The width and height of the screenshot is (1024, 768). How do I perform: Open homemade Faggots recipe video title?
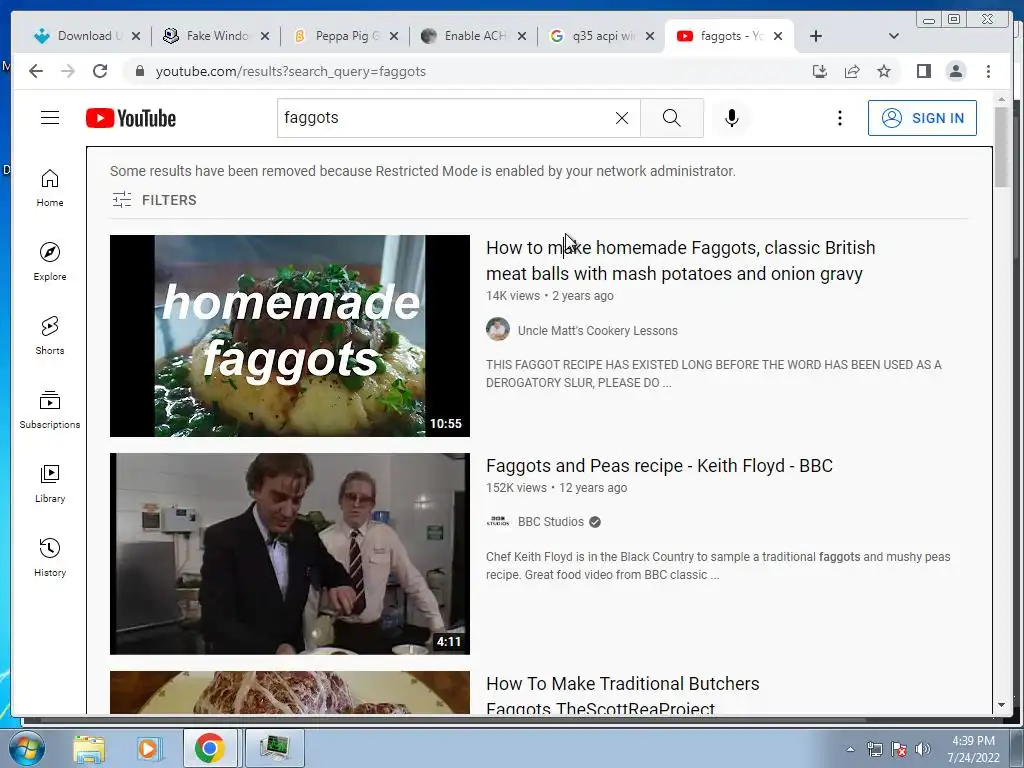tap(680, 261)
